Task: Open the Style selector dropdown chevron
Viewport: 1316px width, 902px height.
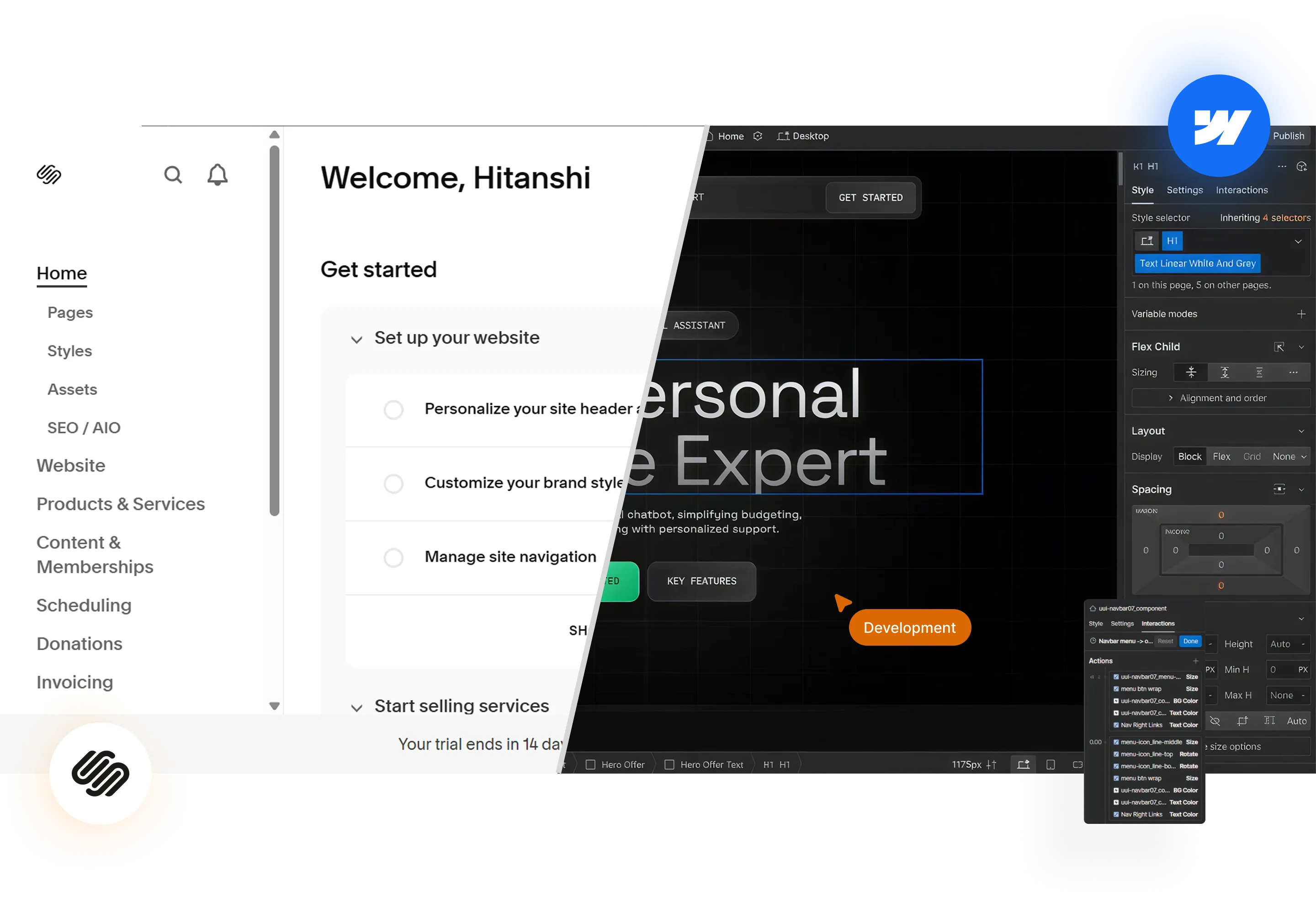Action: (1299, 241)
